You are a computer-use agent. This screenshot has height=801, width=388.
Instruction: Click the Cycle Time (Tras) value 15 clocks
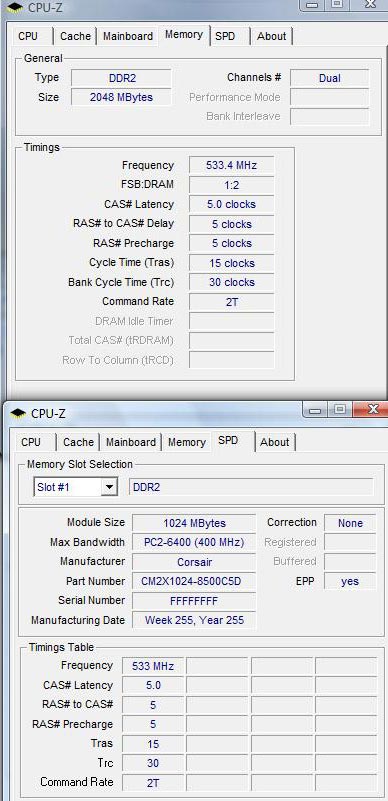pos(231,263)
